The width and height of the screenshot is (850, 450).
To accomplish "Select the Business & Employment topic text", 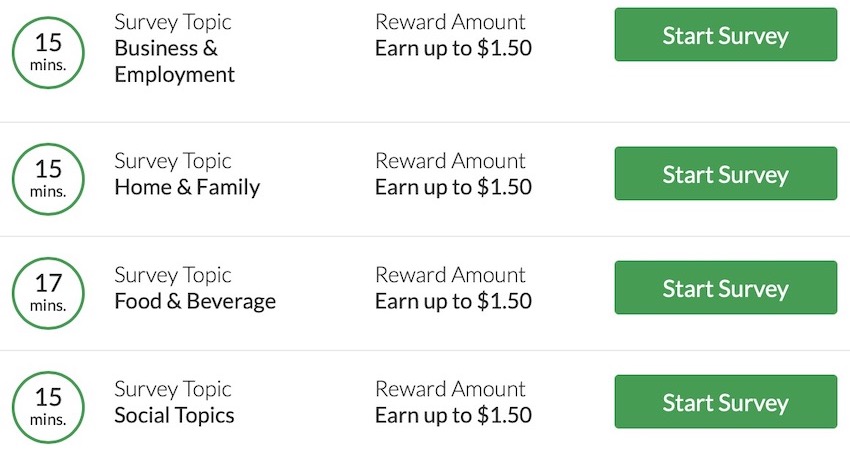I will pos(174,61).
